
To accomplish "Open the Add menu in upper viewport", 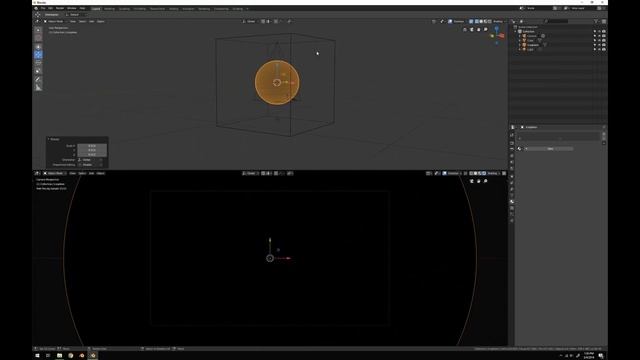I will click(91, 21).
